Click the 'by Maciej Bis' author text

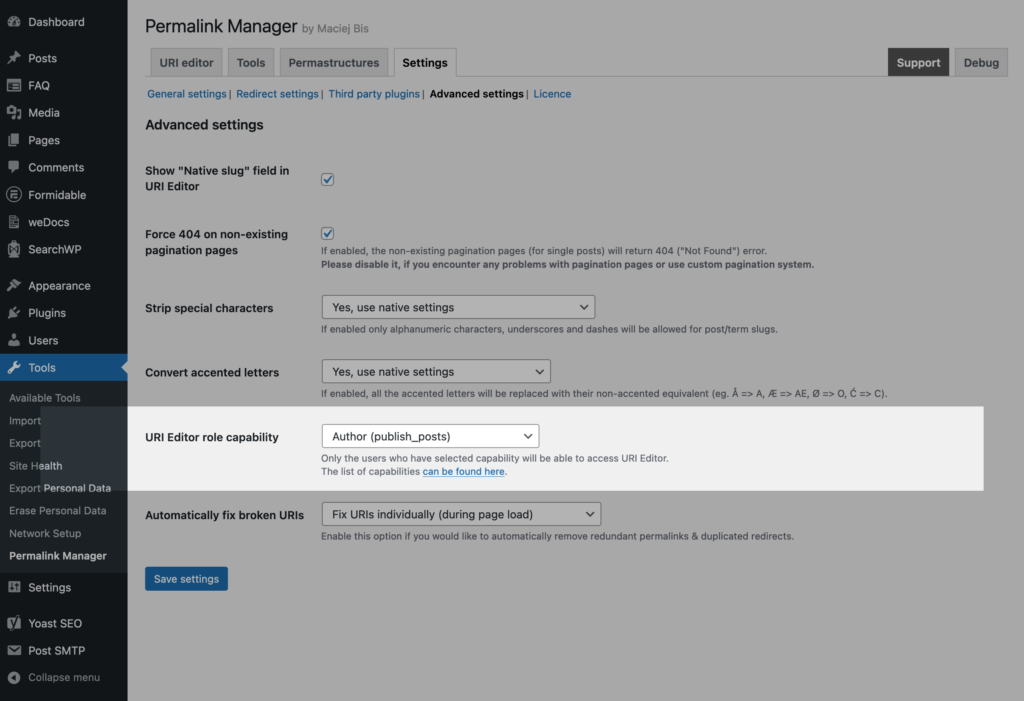(335, 29)
